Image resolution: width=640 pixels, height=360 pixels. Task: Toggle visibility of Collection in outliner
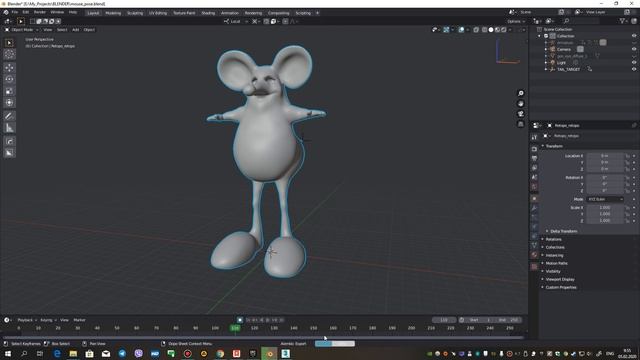click(x=634, y=36)
